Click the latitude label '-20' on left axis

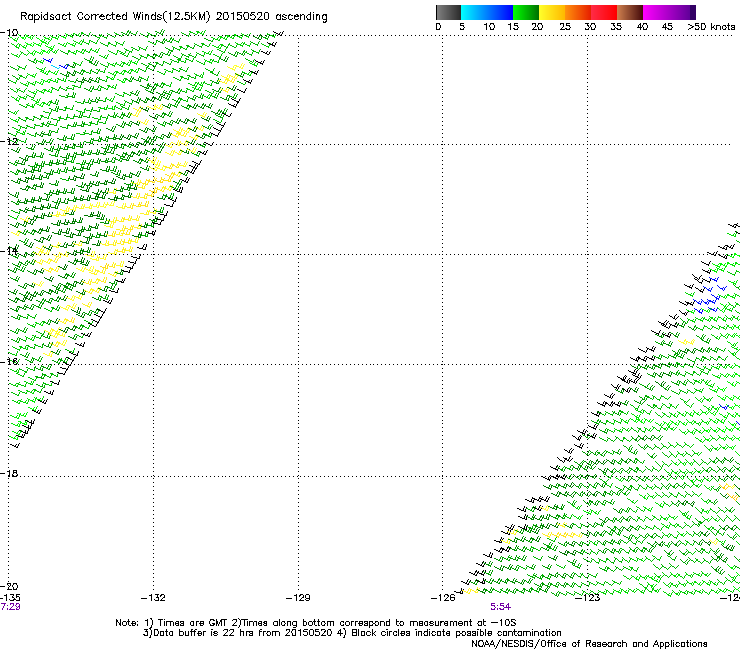[8, 586]
